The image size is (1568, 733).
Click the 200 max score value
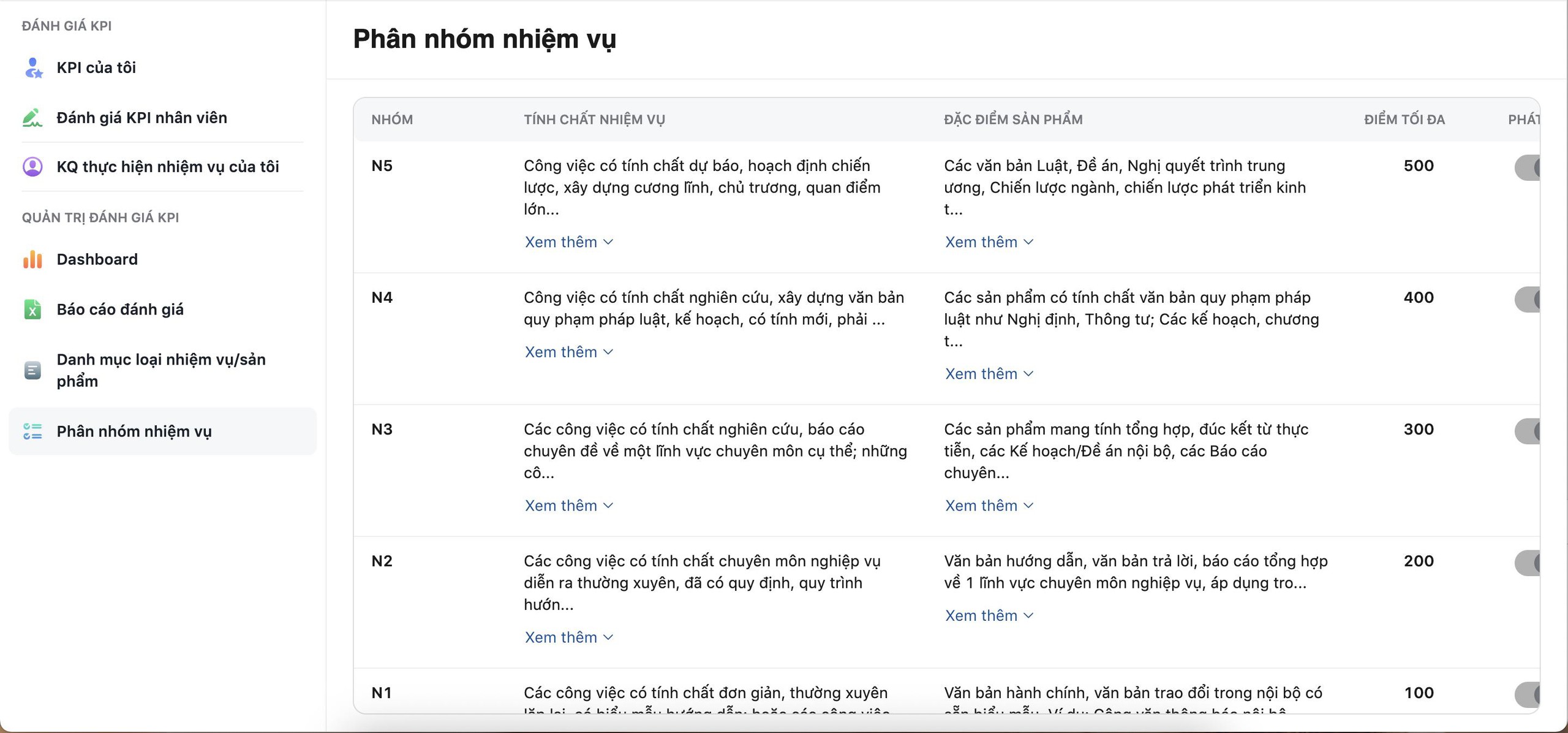(x=1419, y=561)
